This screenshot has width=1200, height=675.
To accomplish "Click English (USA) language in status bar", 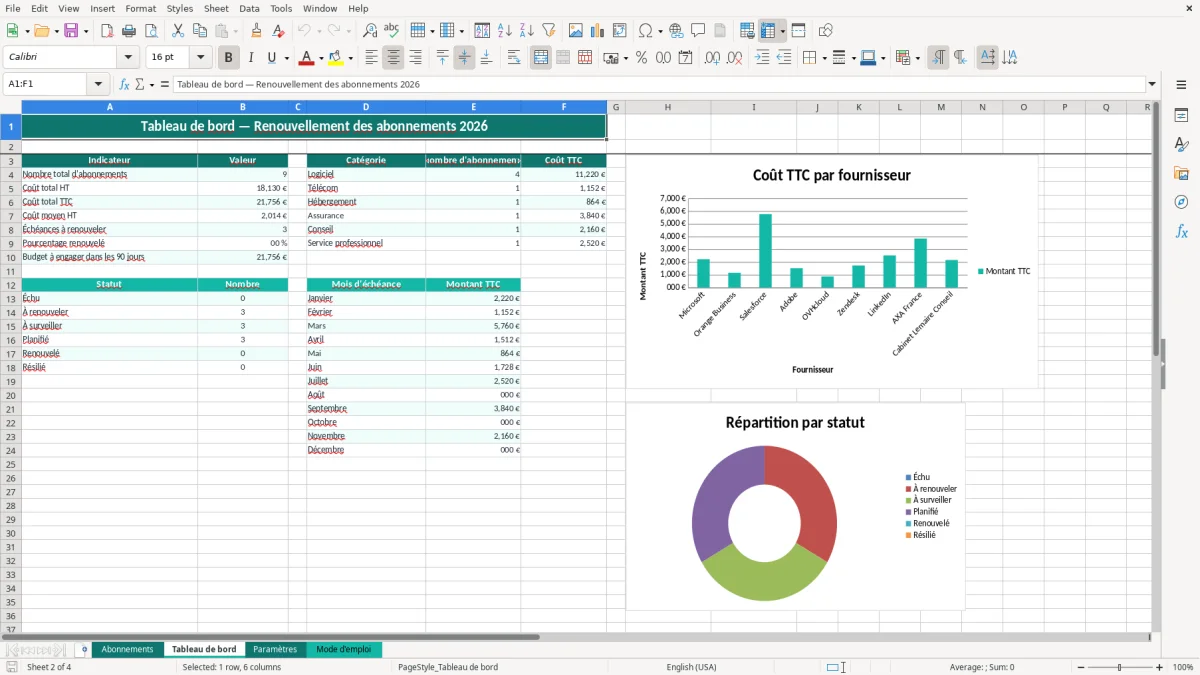I will click(691, 667).
